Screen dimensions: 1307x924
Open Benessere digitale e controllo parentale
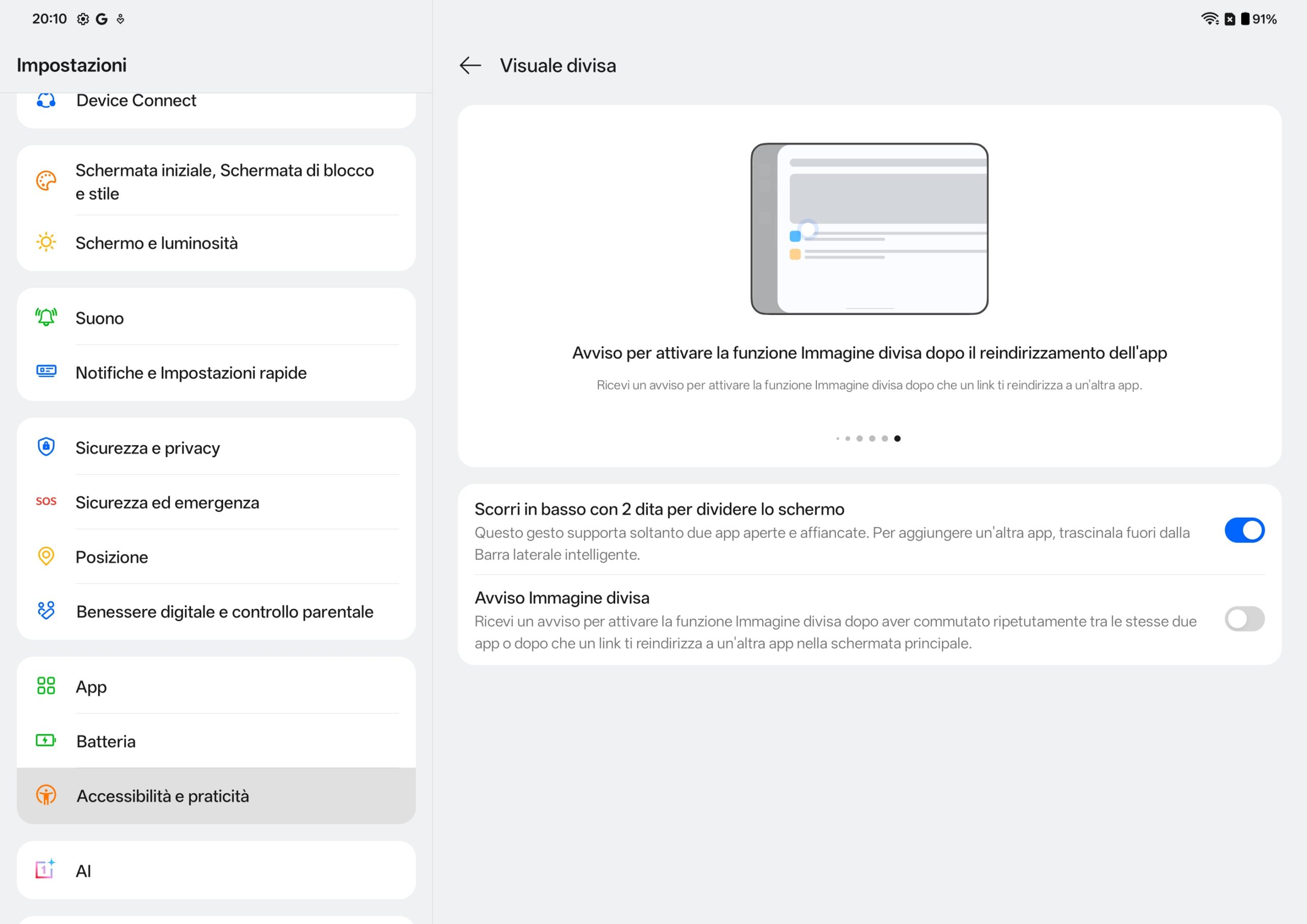[x=225, y=612]
